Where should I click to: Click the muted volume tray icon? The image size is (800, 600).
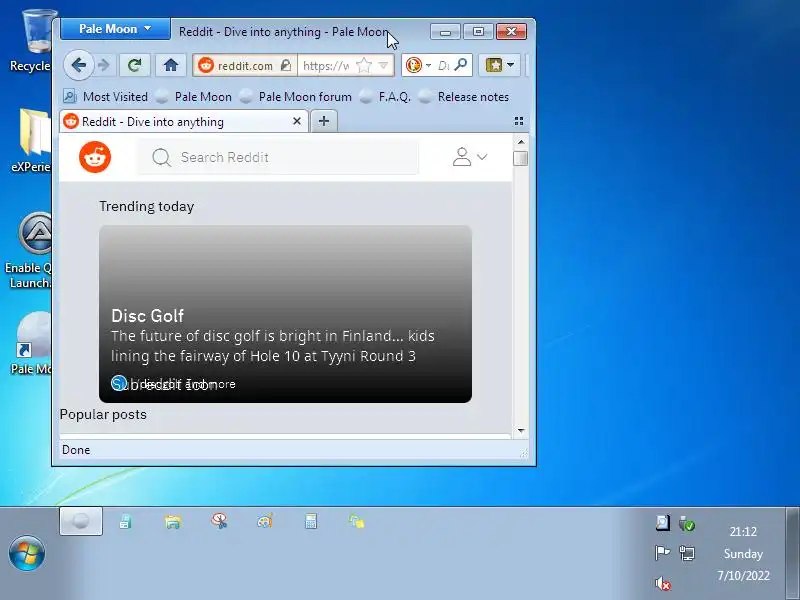(663, 583)
